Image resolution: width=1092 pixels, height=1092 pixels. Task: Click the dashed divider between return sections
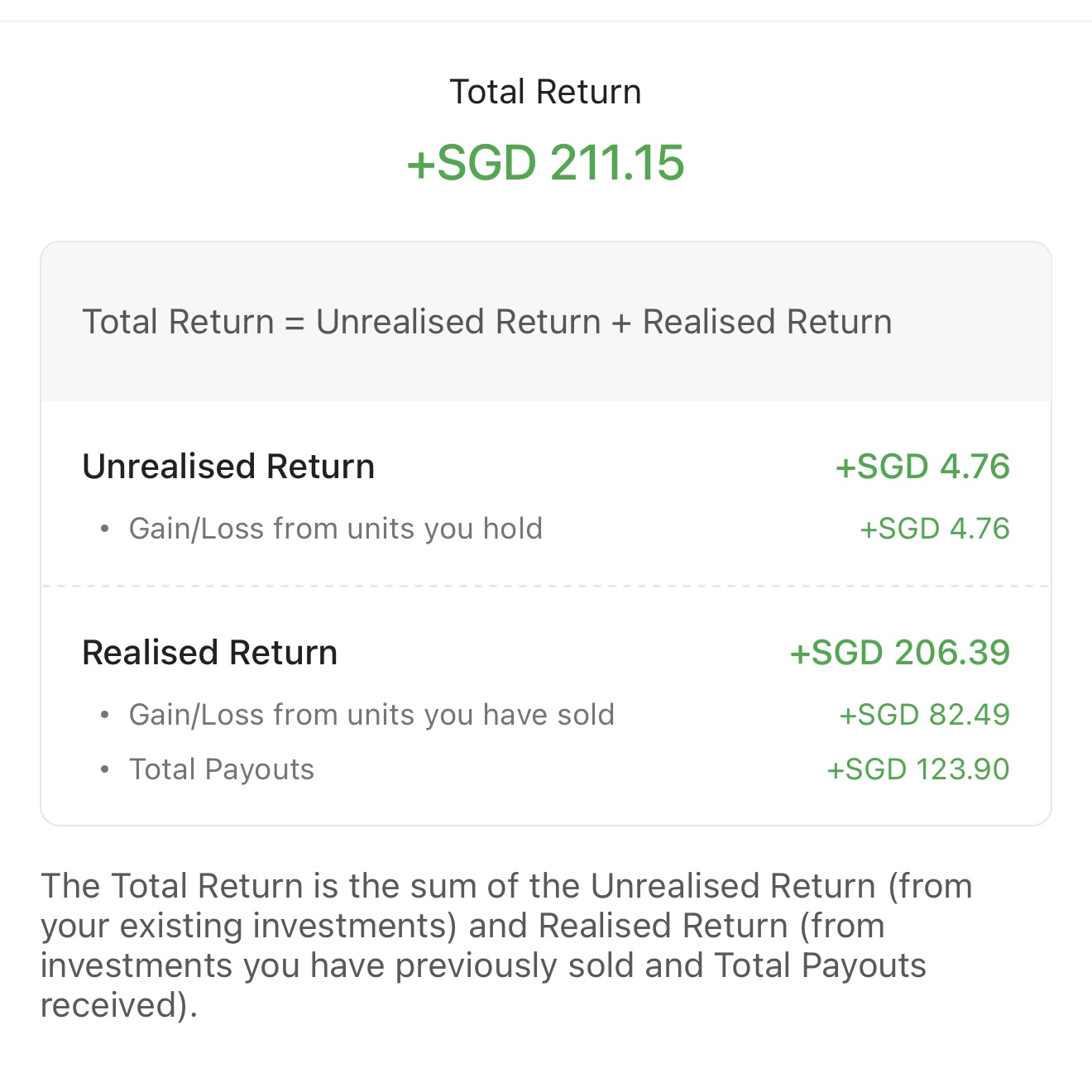546,586
